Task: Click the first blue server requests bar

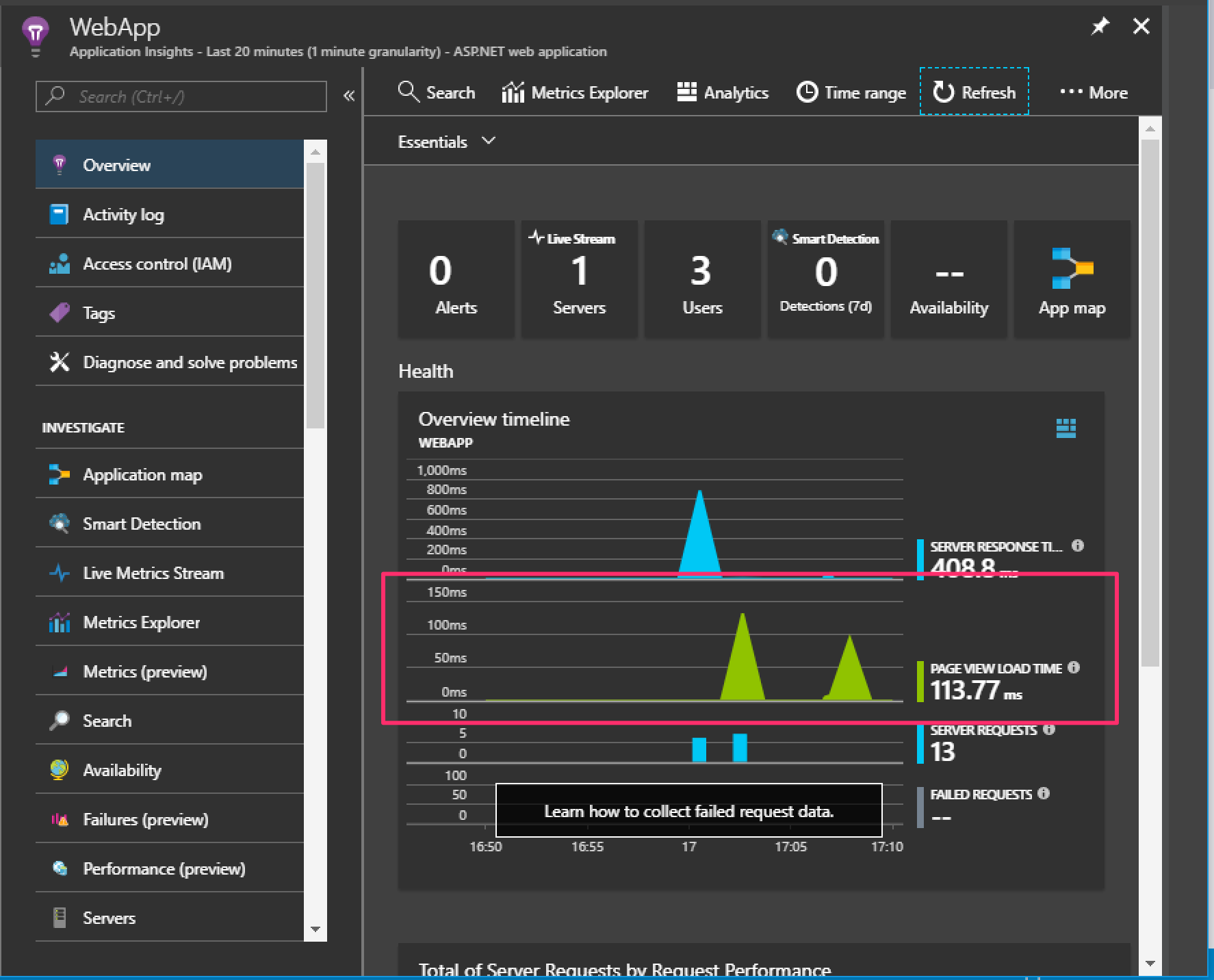Action: point(699,749)
